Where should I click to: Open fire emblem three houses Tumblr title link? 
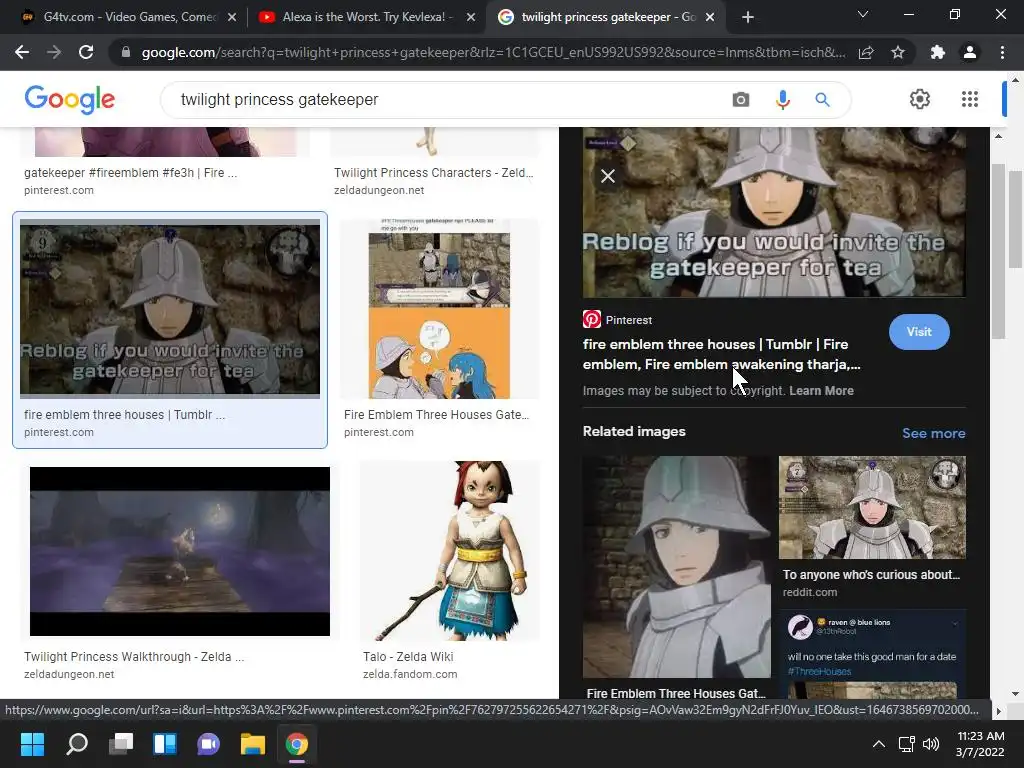point(722,354)
